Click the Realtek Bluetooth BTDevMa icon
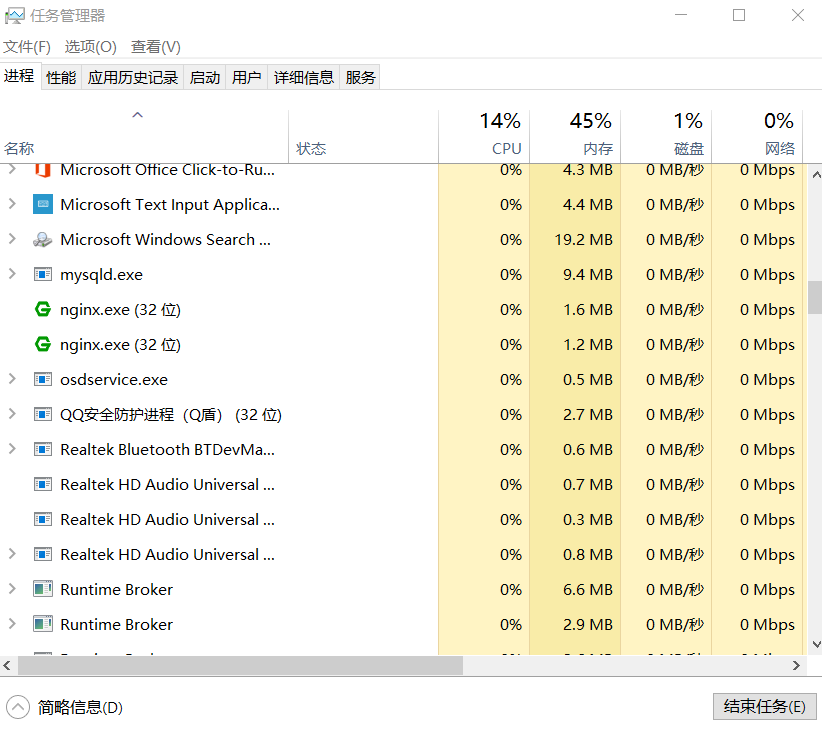The height and width of the screenshot is (733, 822). pos(43,449)
